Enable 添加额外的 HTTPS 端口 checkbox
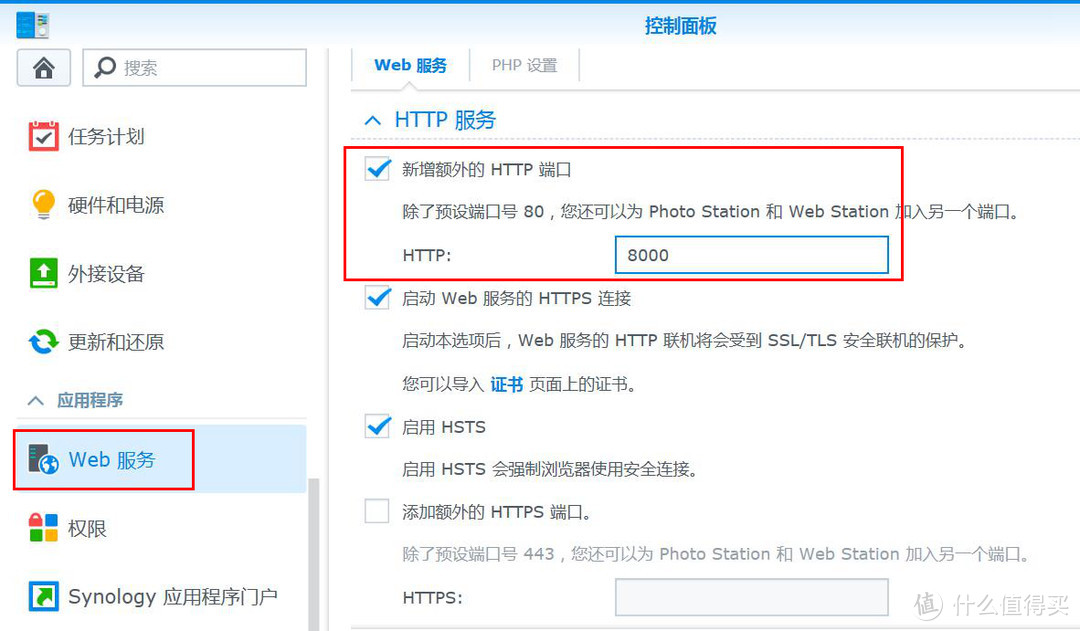Screen dimensions: 1080x631 click(x=377, y=511)
